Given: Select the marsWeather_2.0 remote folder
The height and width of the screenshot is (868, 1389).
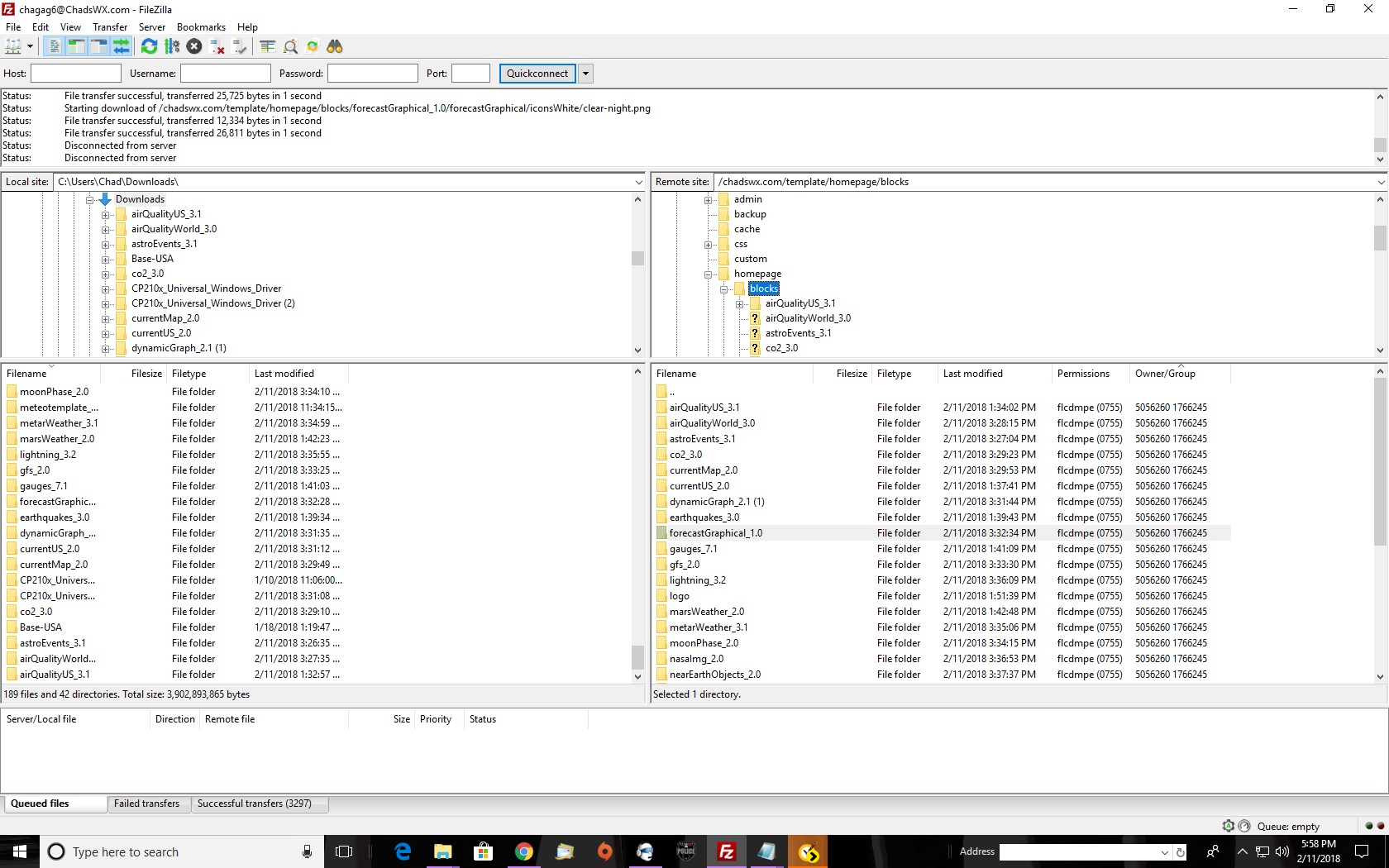Looking at the screenshot, I should [943, 612].
